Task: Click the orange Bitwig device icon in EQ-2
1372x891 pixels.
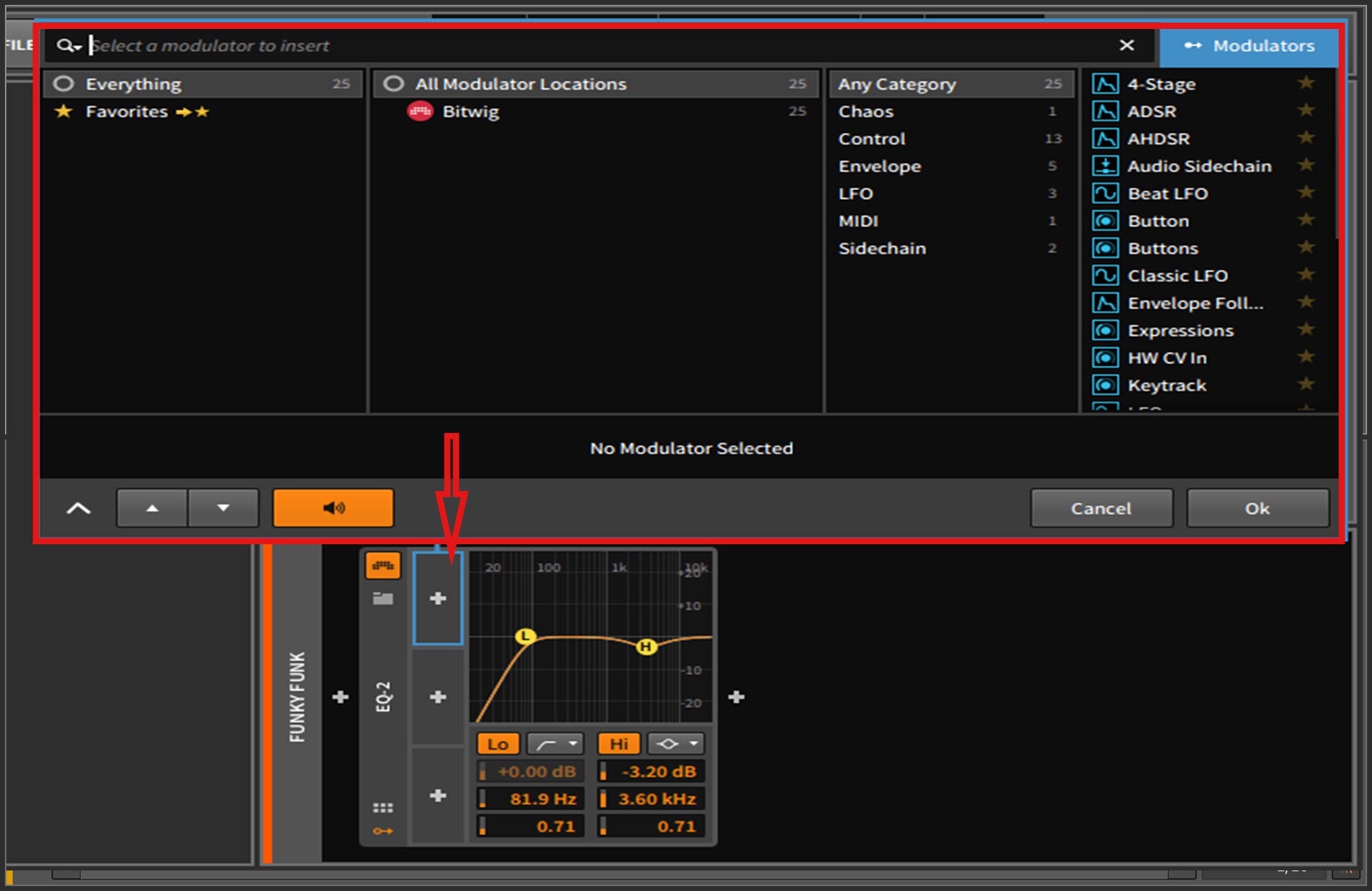Action: pyautogui.click(x=383, y=566)
